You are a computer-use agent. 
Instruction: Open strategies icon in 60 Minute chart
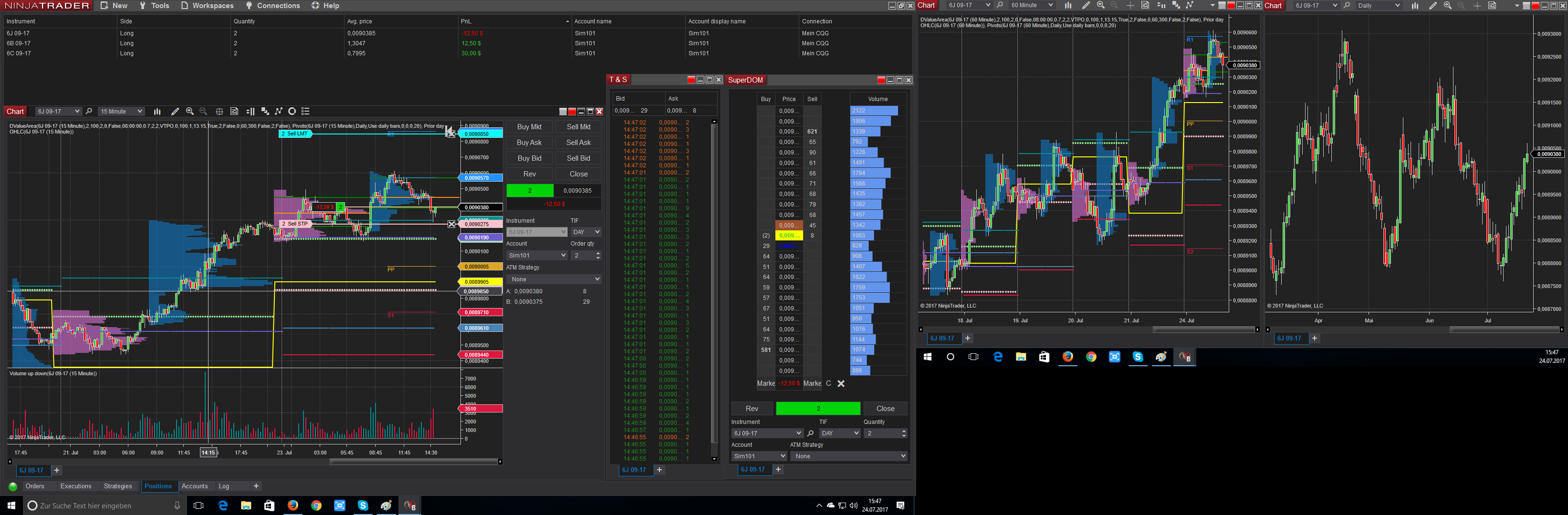(x=1190, y=5)
